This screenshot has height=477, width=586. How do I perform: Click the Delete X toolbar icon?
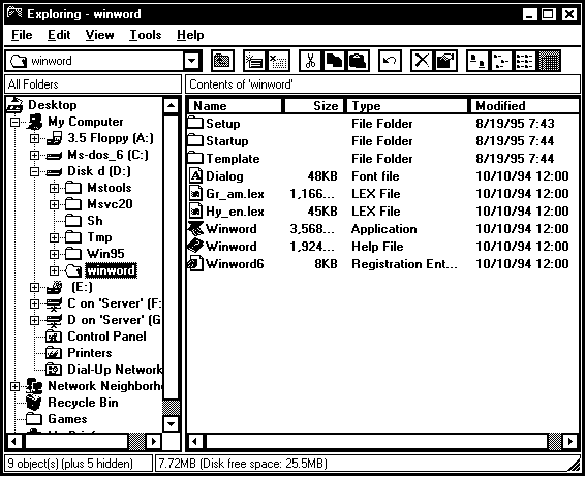point(422,61)
